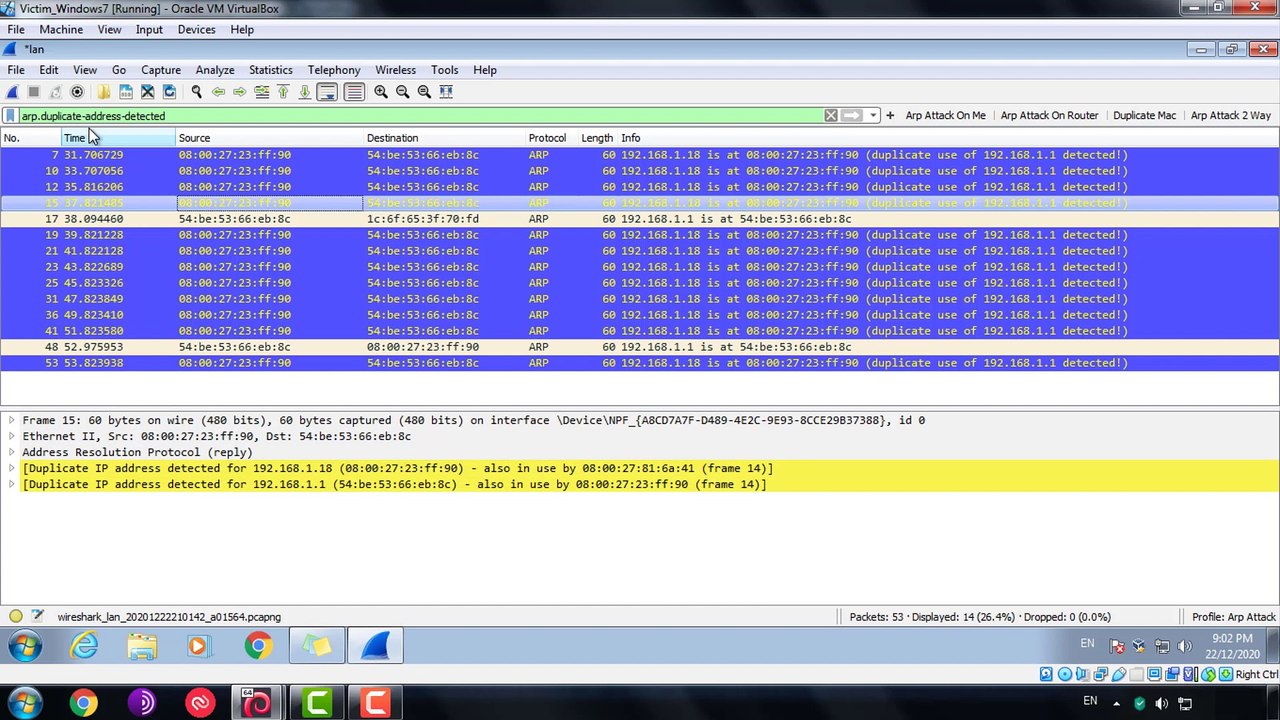Image resolution: width=1280 pixels, height=720 pixels.
Task: Select packet 7 at time 31.706729
Action: coord(640,155)
